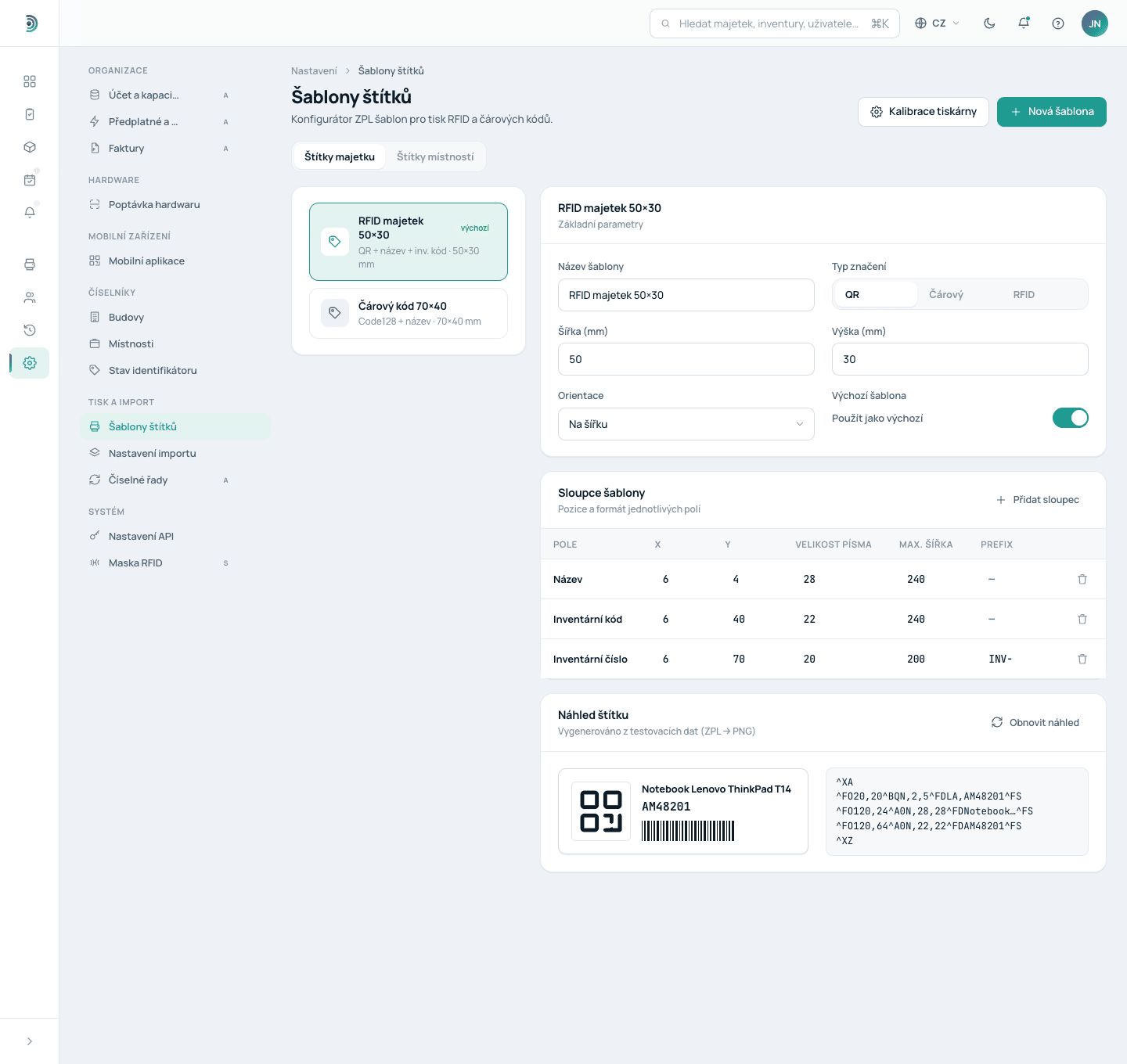The width and height of the screenshot is (1127, 1064).
Task: Focus the Název šablony input field
Action: [x=686, y=295]
